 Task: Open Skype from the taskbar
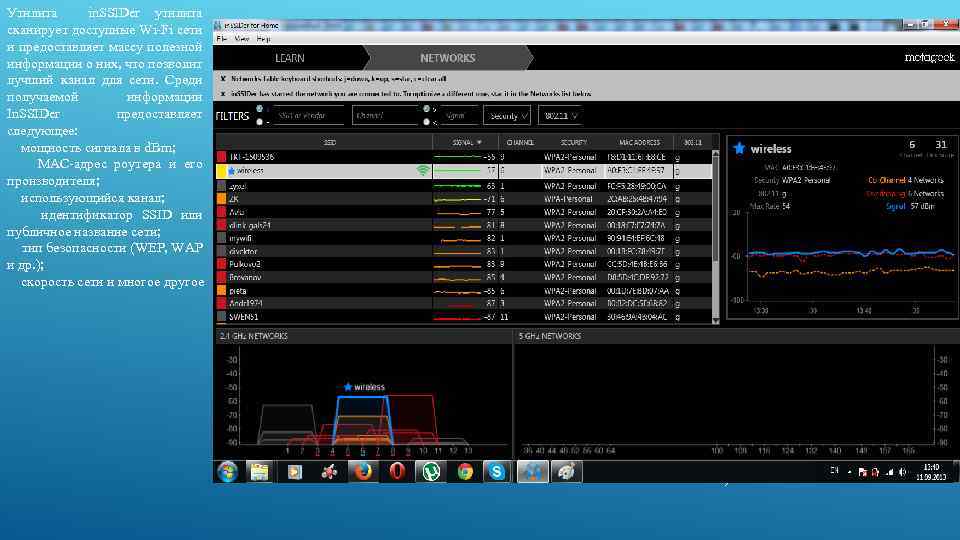(497, 472)
